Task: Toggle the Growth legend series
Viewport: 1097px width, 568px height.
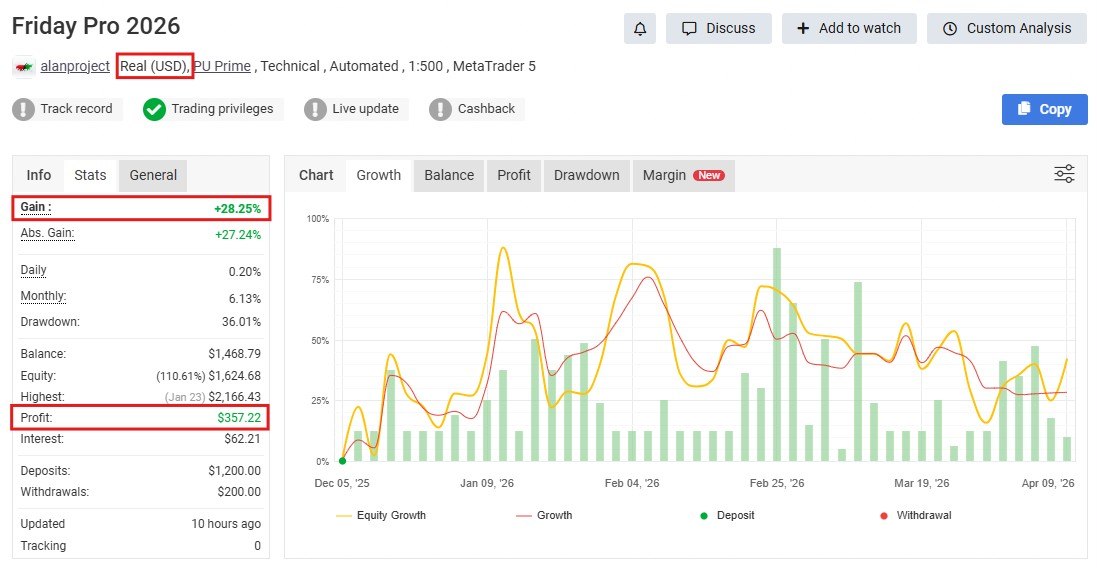Action: pos(544,516)
